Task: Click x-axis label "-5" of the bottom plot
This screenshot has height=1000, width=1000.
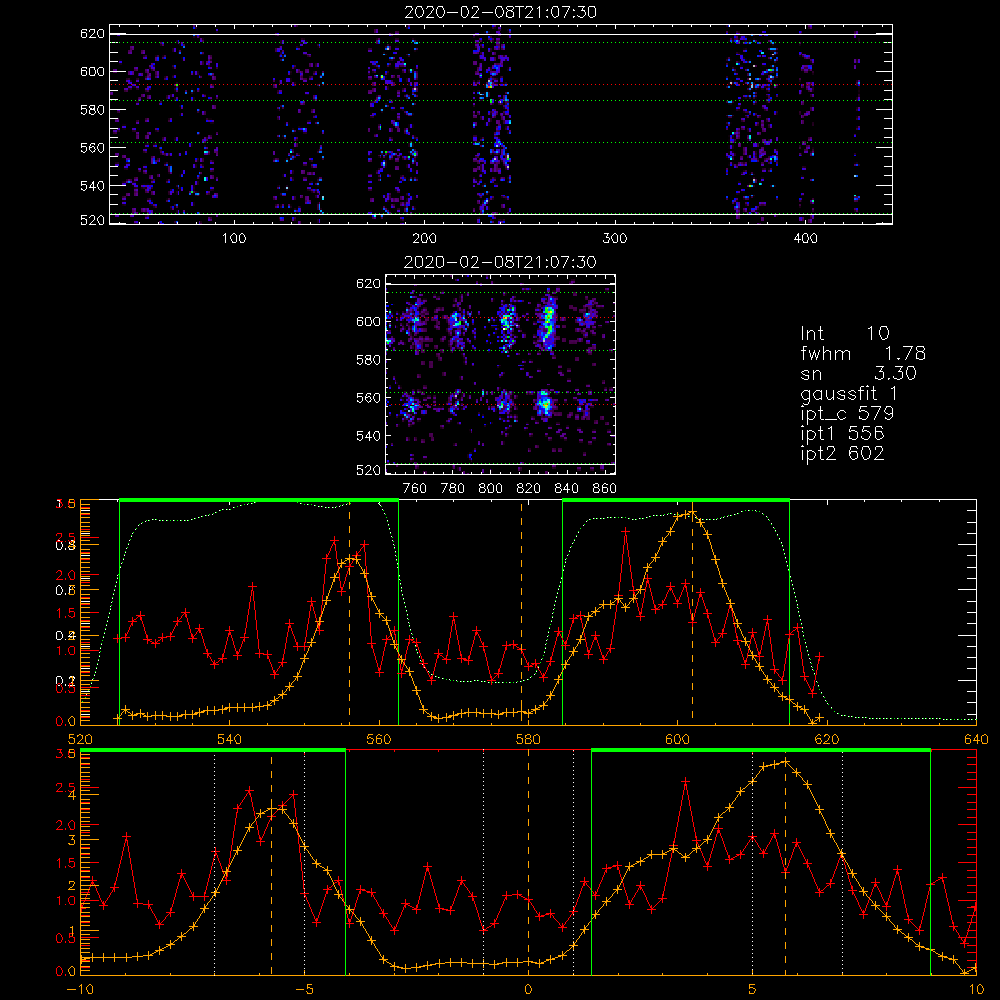Action: pyautogui.click(x=304, y=989)
